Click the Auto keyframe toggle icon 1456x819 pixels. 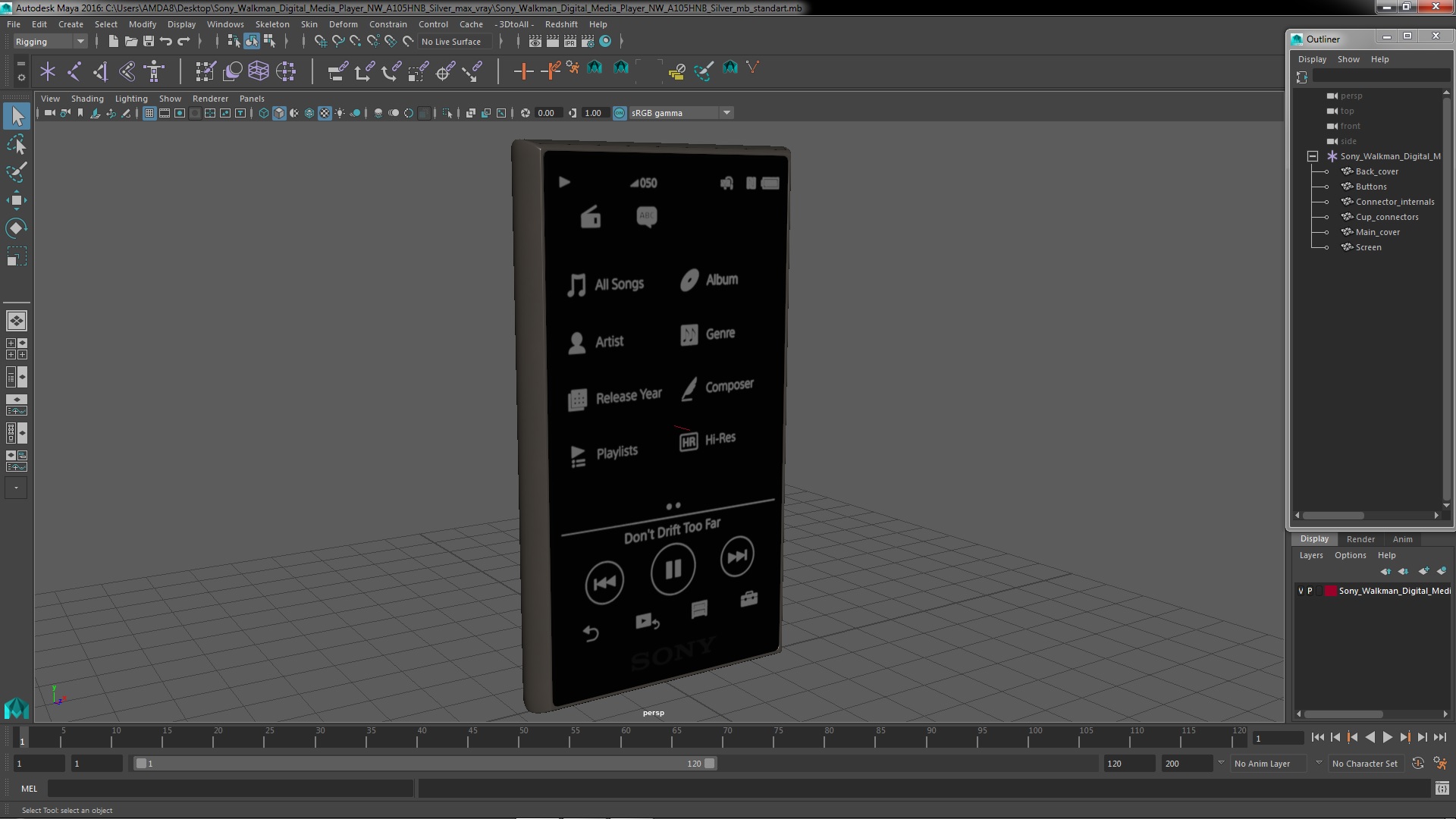click(1417, 764)
